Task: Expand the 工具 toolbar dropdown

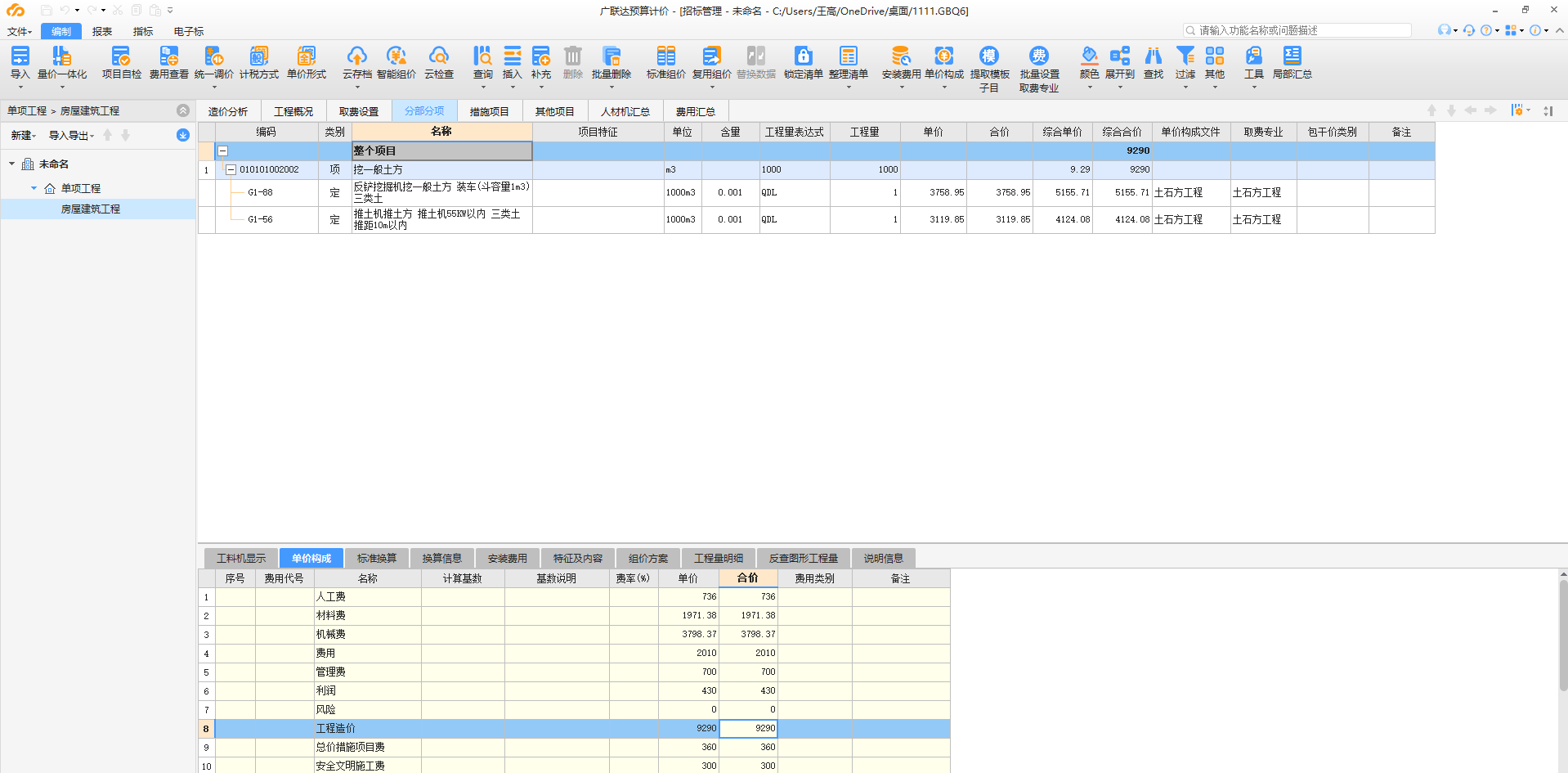Action: [1254, 87]
